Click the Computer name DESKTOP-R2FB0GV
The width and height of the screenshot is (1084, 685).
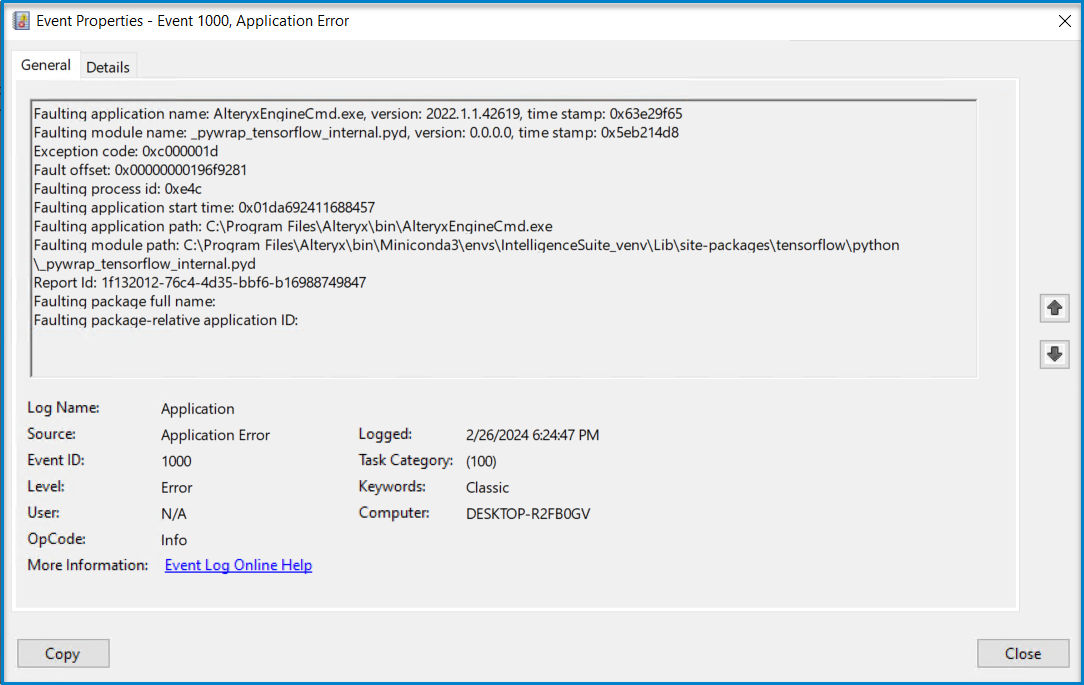tap(528, 514)
